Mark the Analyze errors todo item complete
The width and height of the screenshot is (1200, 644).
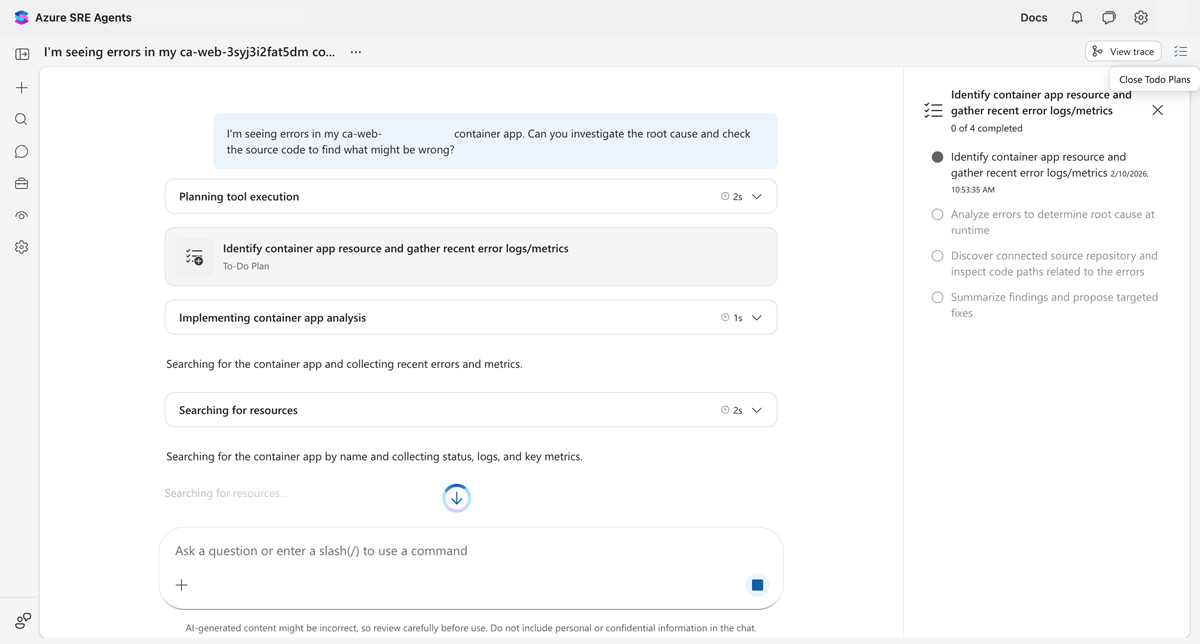937,214
